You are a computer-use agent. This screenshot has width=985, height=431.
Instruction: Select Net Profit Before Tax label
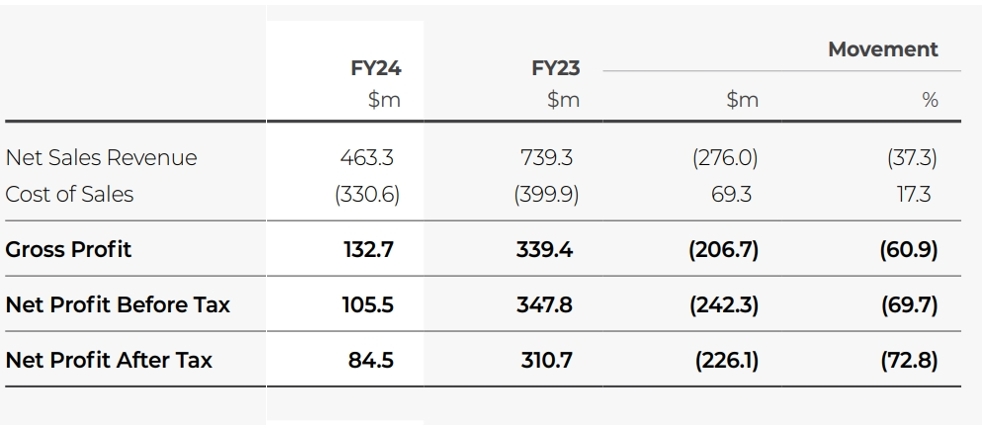[x=118, y=305]
